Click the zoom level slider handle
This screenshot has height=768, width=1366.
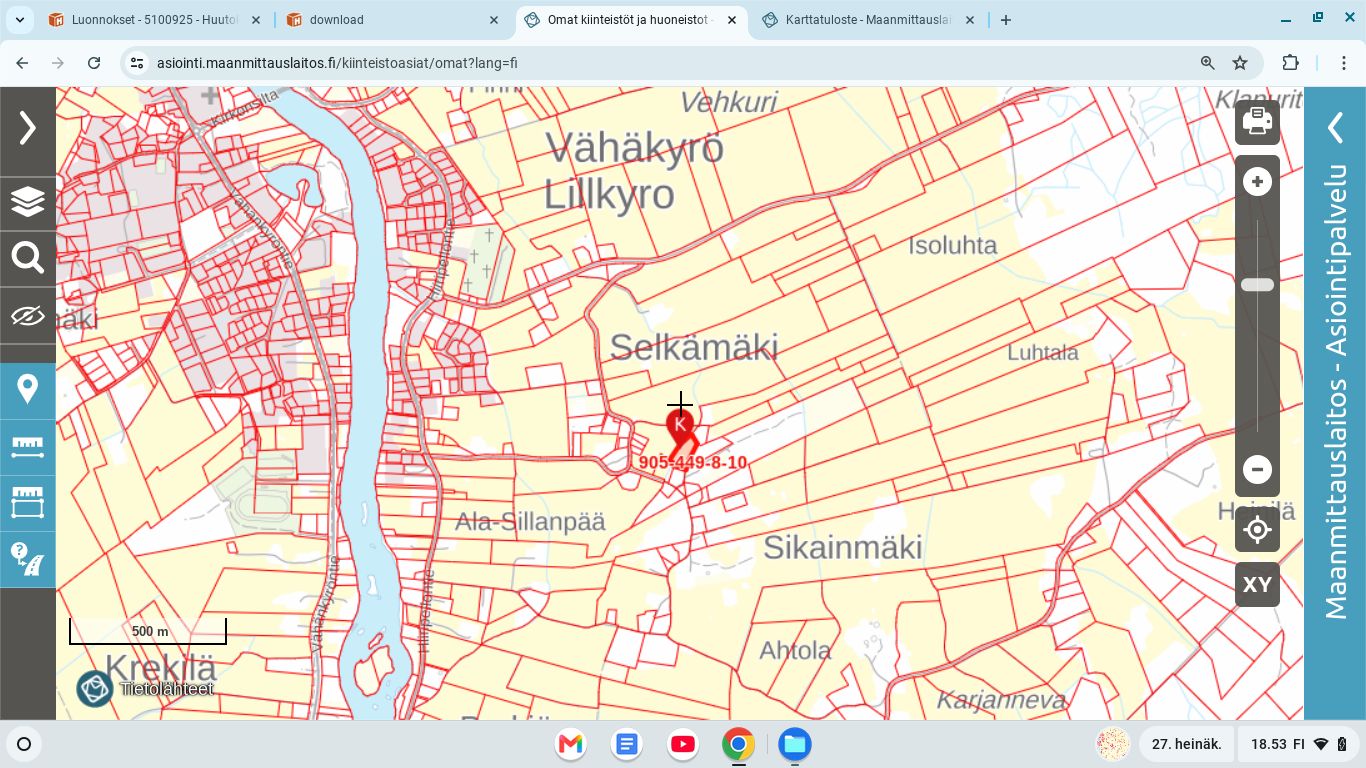click(x=1257, y=285)
